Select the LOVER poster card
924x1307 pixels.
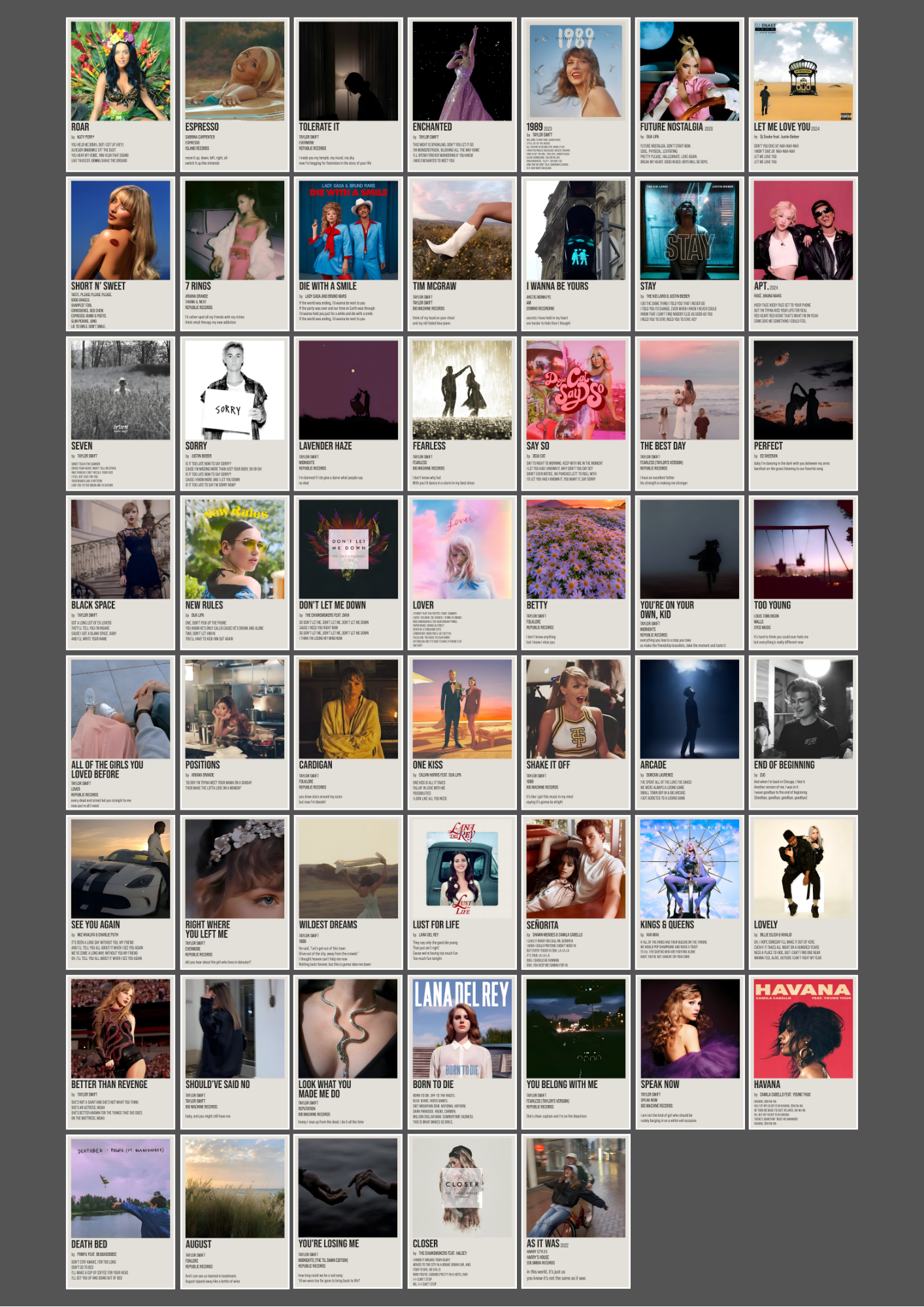(462, 573)
